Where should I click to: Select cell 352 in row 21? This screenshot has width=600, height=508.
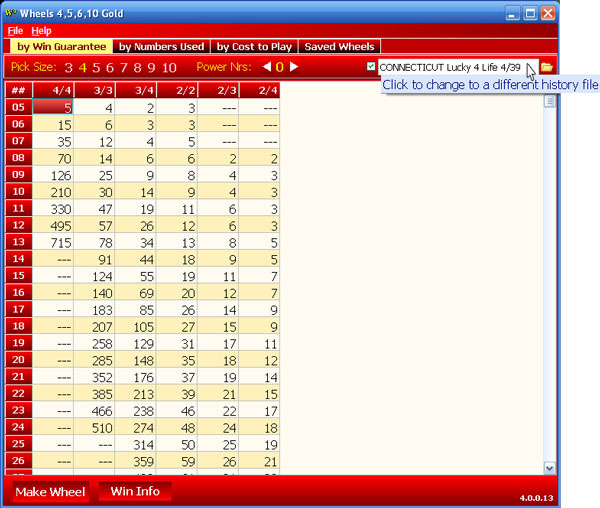[95, 377]
